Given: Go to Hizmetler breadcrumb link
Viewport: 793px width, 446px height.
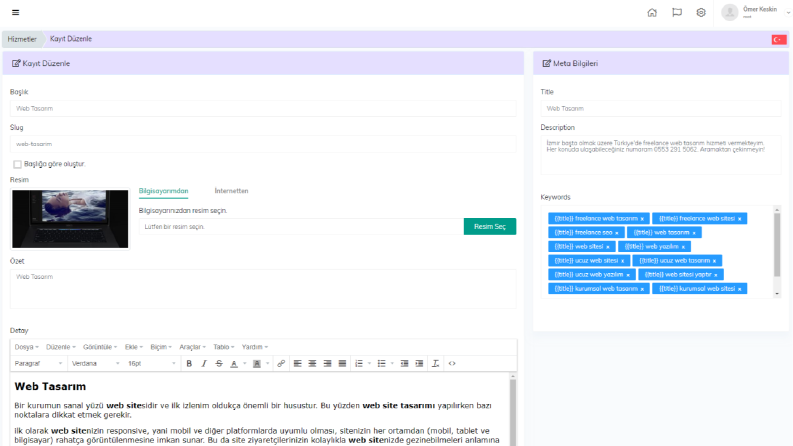Looking at the screenshot, I should (22, 39).
